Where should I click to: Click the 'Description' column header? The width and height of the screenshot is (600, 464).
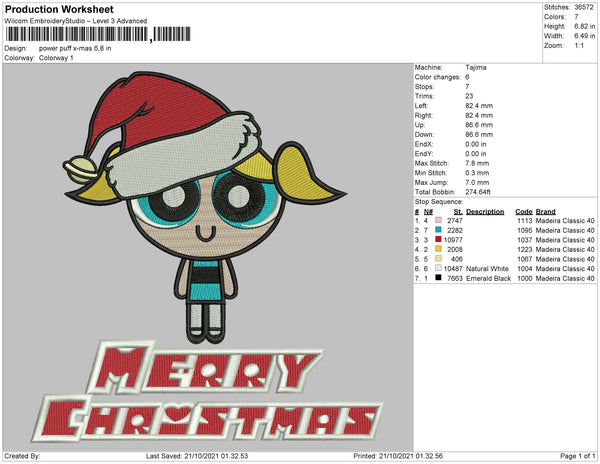(485, 212)
